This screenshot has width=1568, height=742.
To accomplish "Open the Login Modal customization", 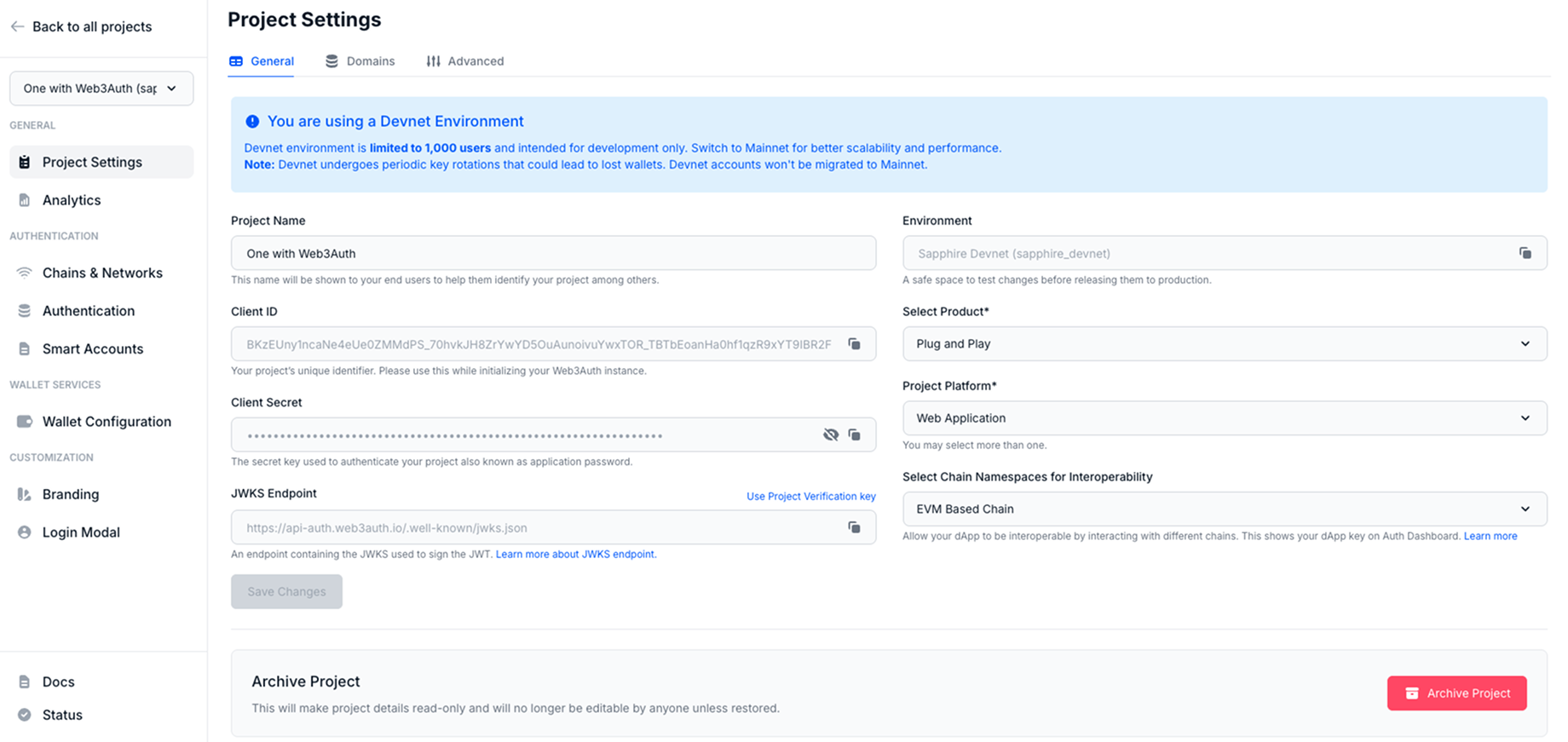I will [x=81, y=532].
